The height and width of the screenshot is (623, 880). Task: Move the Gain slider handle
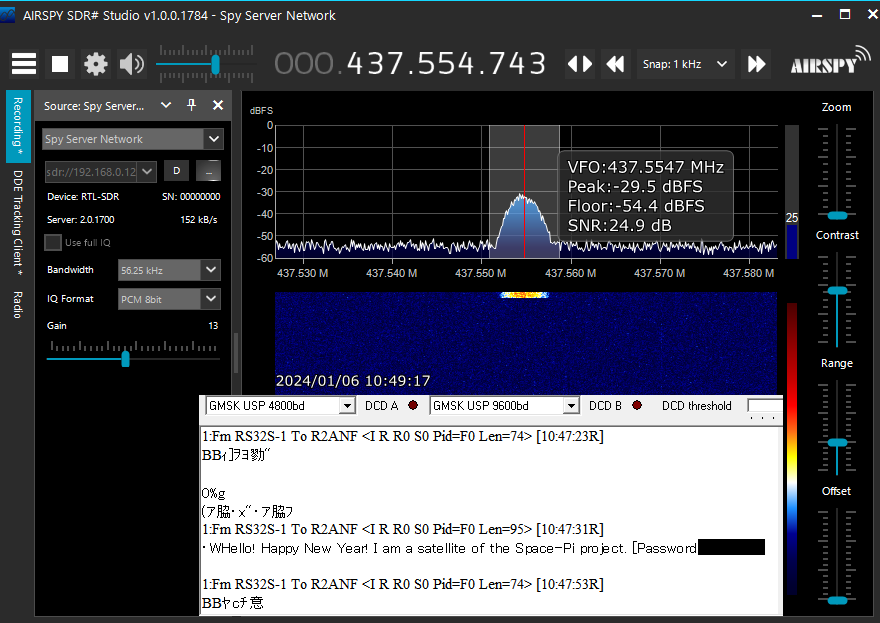[126, 359]
